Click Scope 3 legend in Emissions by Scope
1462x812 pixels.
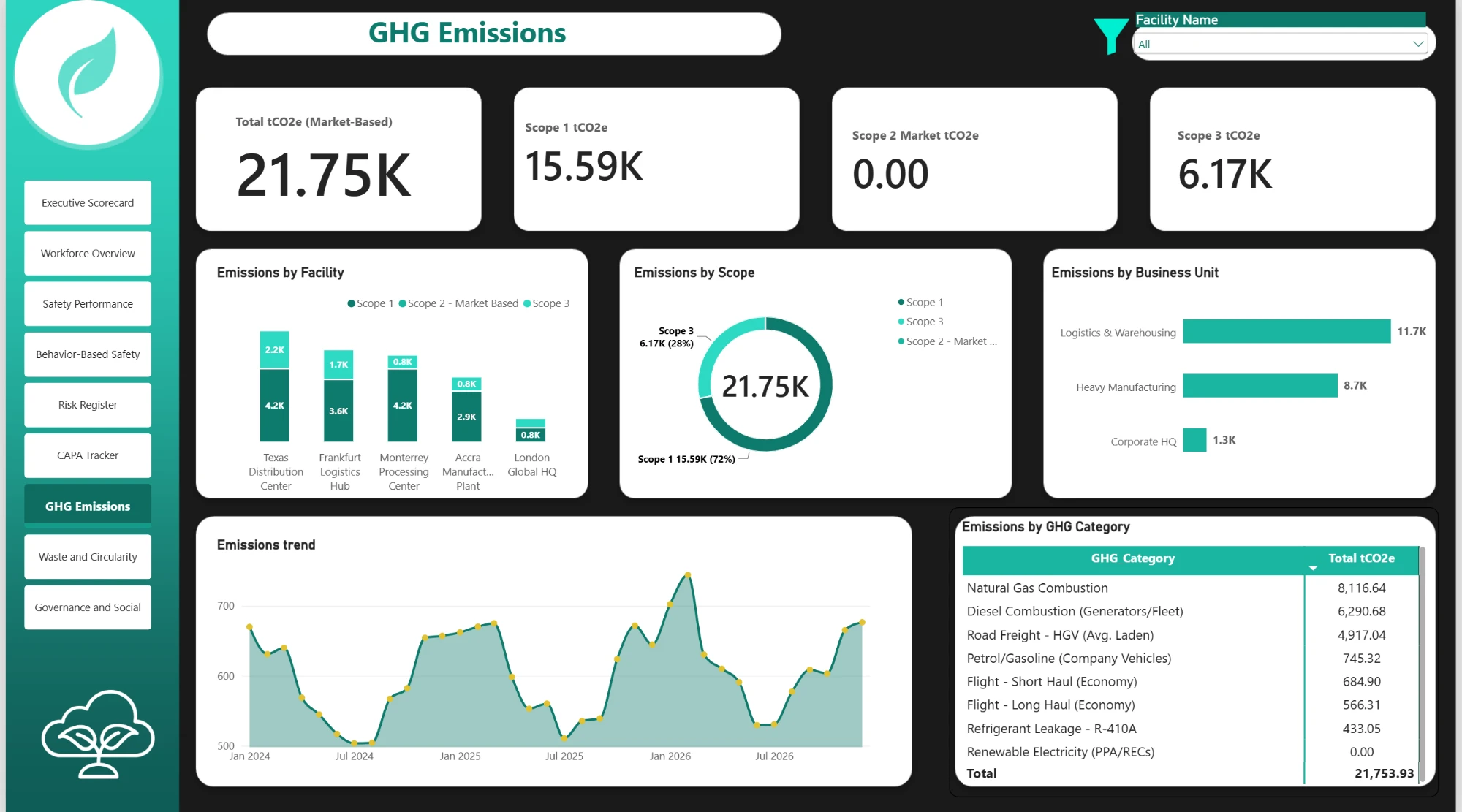point(920,322)
